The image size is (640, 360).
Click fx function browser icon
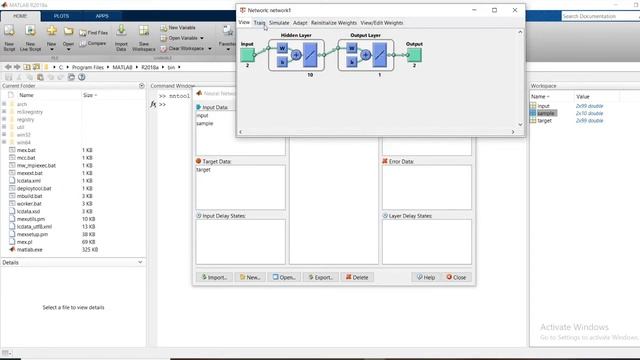[153, 104]
